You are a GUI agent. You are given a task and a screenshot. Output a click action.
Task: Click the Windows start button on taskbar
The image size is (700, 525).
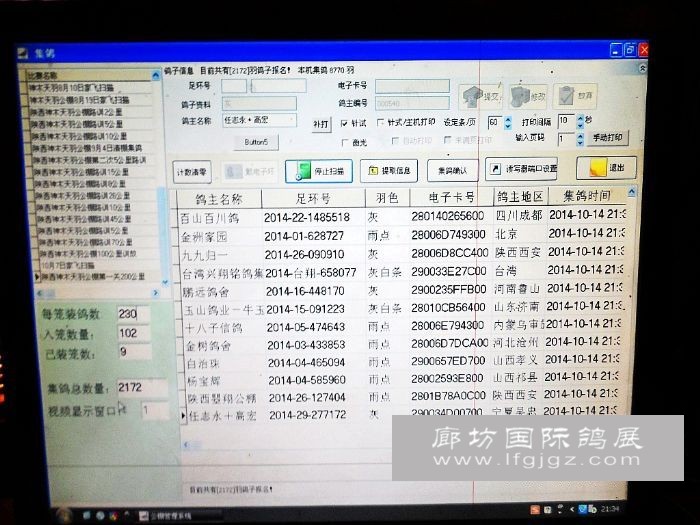[65, 515]
